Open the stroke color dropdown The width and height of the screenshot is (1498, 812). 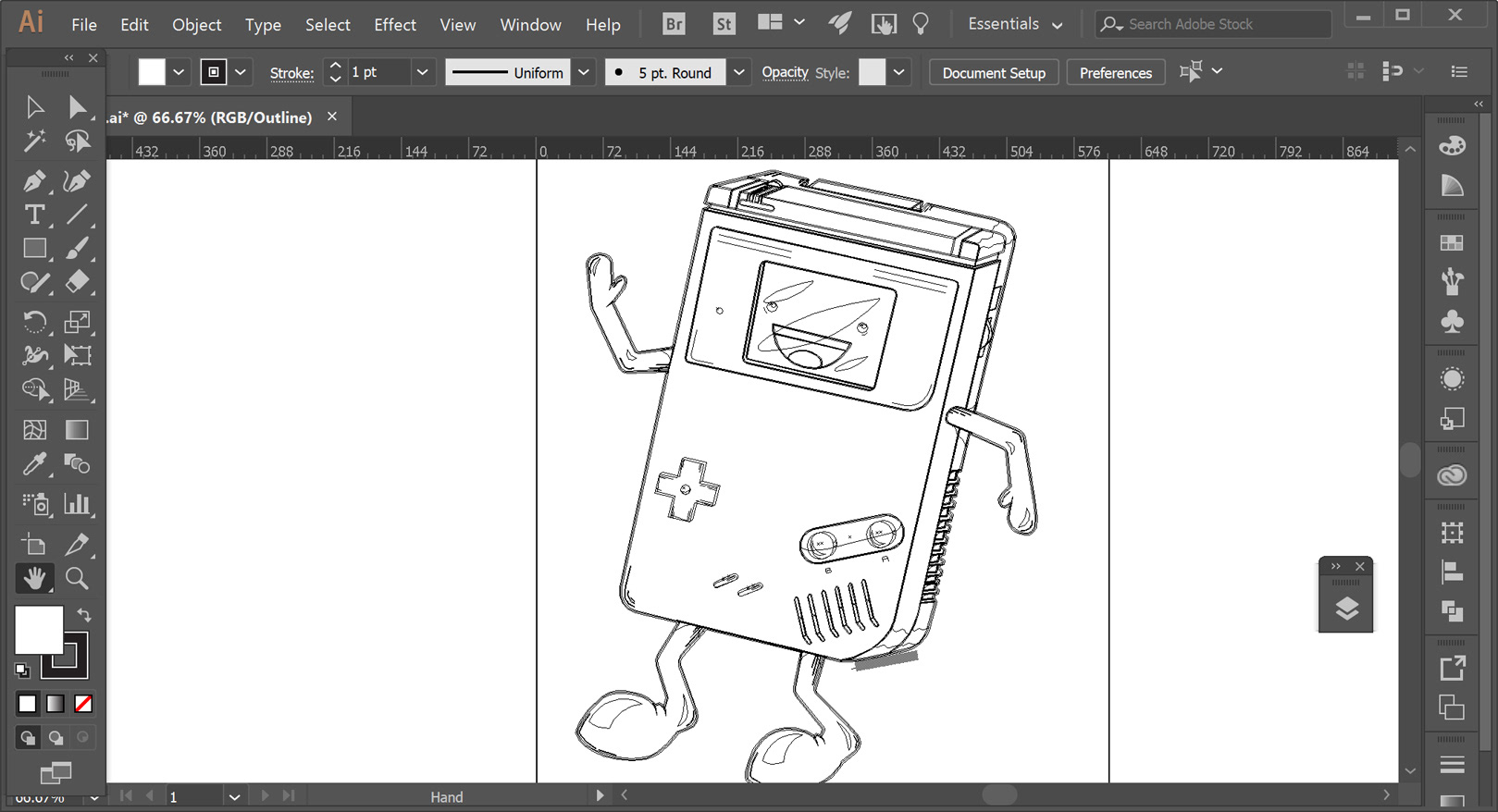pos(241,72)
